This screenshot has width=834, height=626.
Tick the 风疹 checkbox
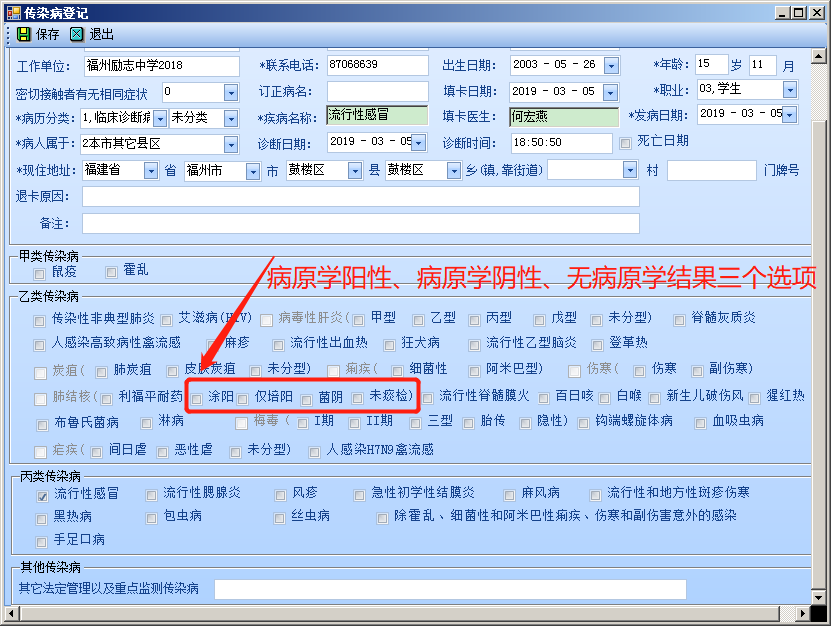280,495
